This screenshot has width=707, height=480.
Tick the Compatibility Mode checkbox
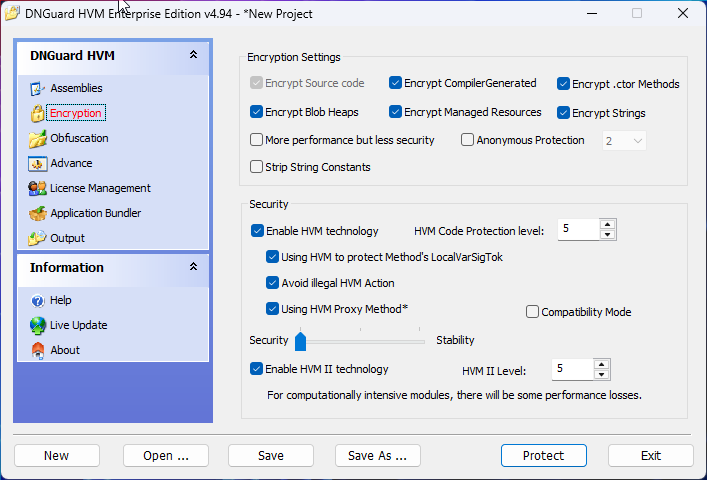532,312
